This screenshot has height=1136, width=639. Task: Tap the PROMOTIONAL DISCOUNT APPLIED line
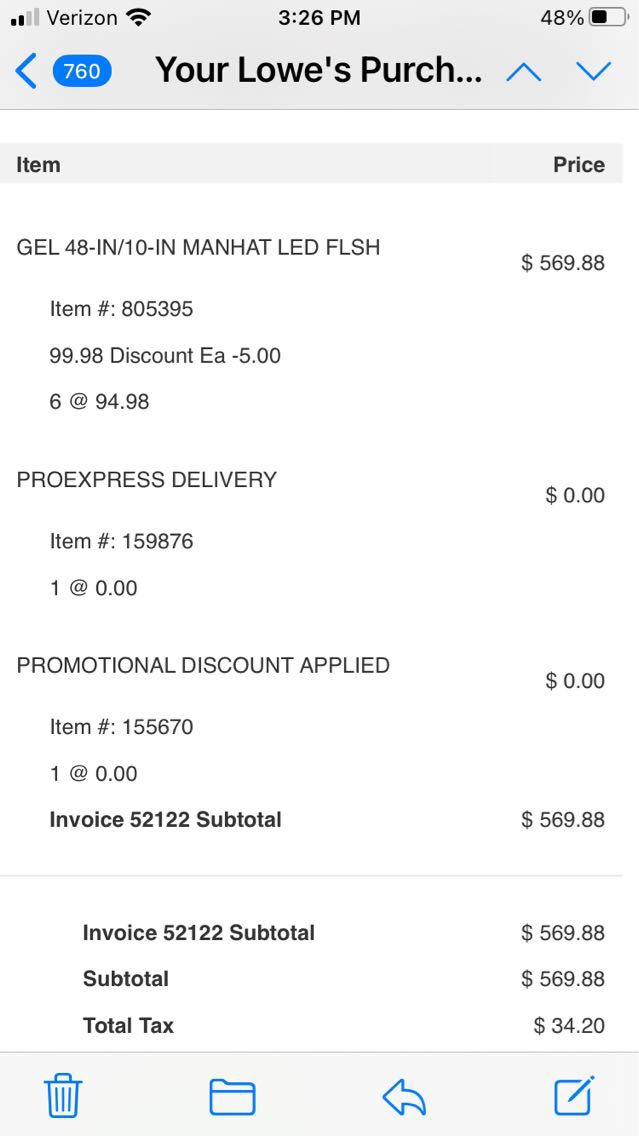point(203,665)
